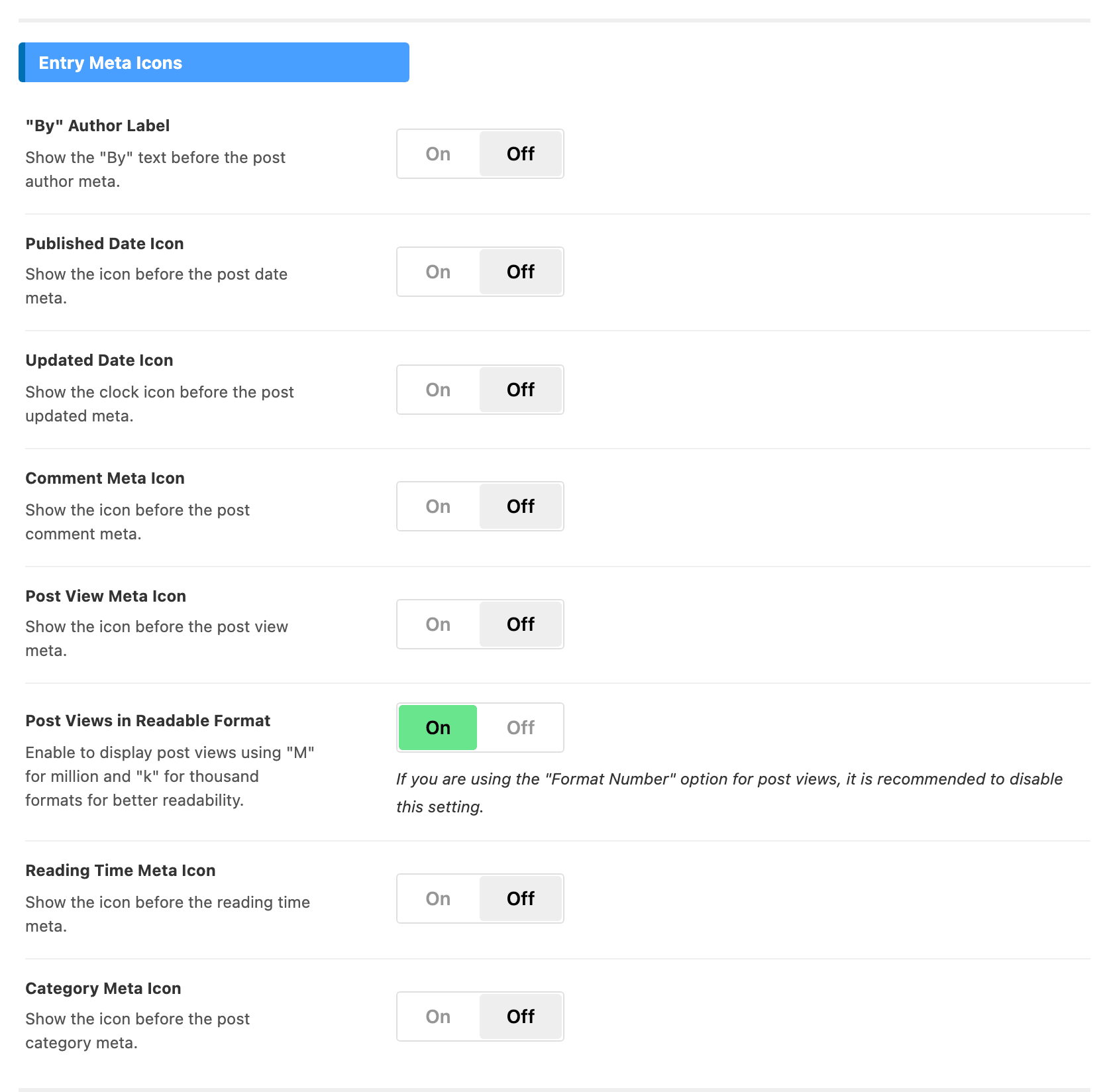This screenshot has width=1109, height=1092.
Task: Set Reading Time Meta Icon to Off
Action: (521, 899)
